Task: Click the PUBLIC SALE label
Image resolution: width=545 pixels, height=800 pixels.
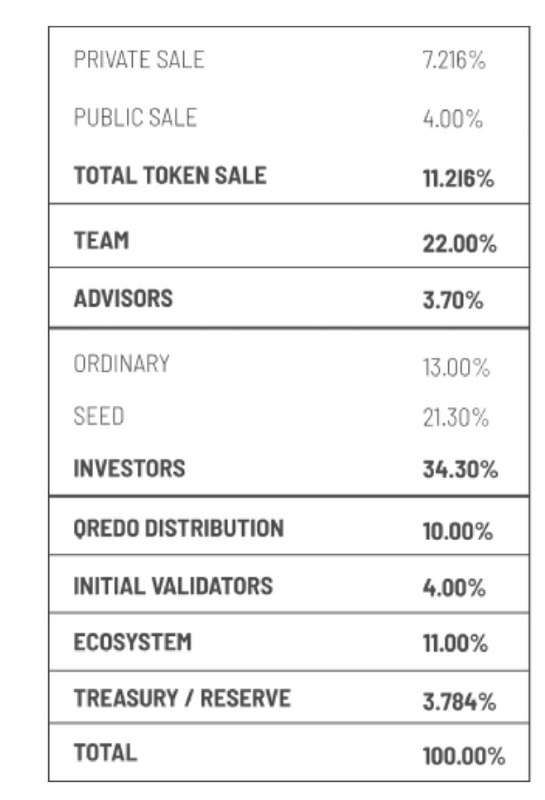Action: [x=135, y=117]
